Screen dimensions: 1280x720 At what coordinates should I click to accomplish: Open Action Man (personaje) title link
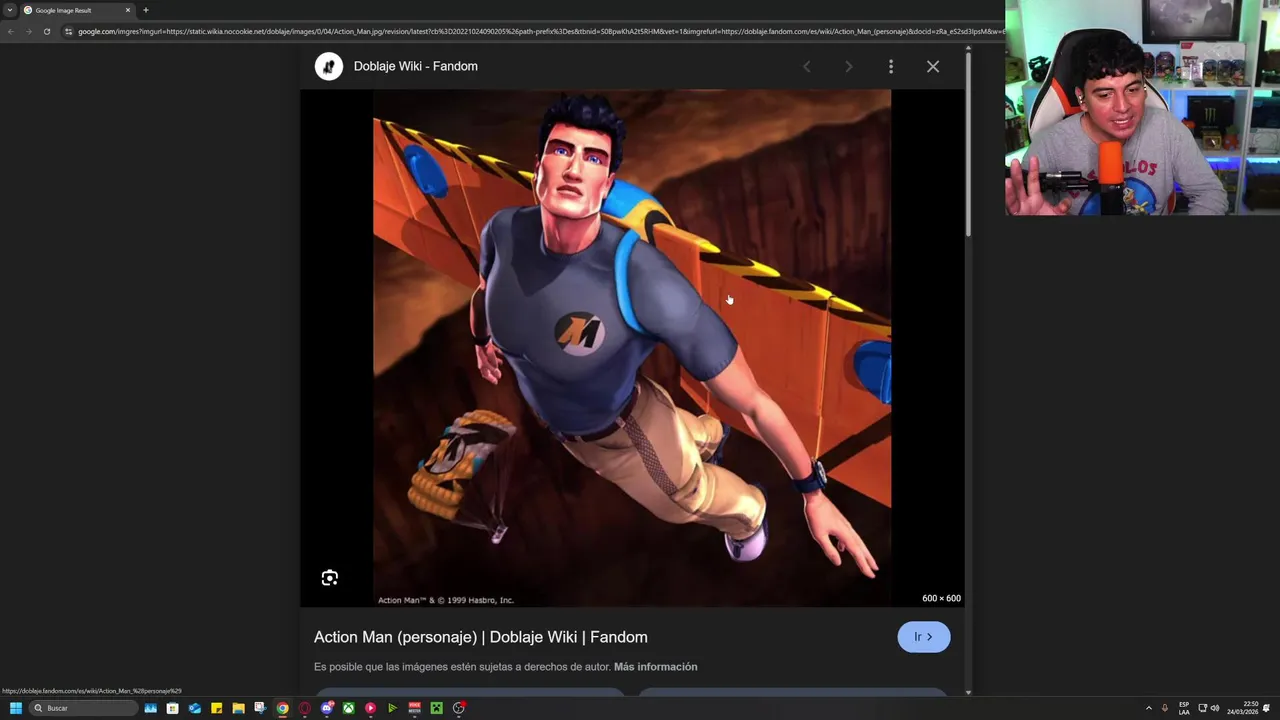coord(481,637)
